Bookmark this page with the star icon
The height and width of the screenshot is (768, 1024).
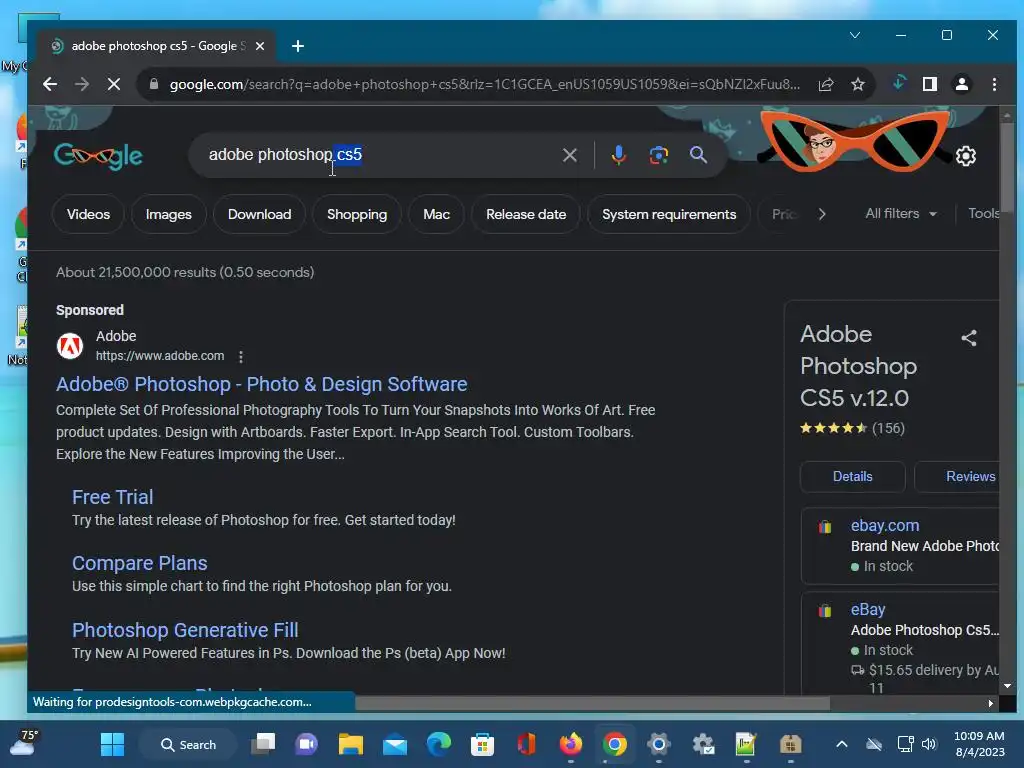pos(857,84)
